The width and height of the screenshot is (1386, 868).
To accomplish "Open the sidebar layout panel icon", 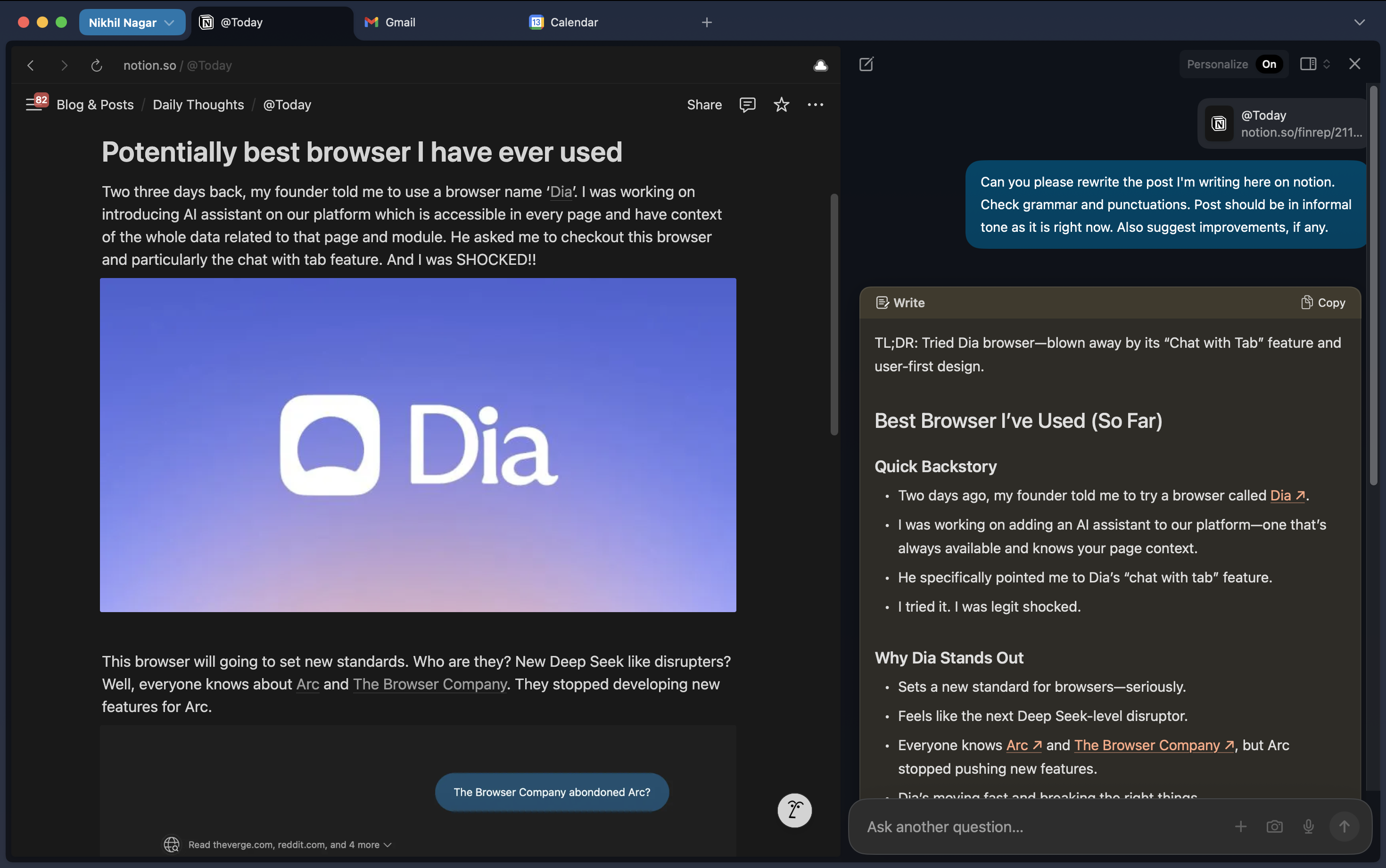I will click(1308, 64).
